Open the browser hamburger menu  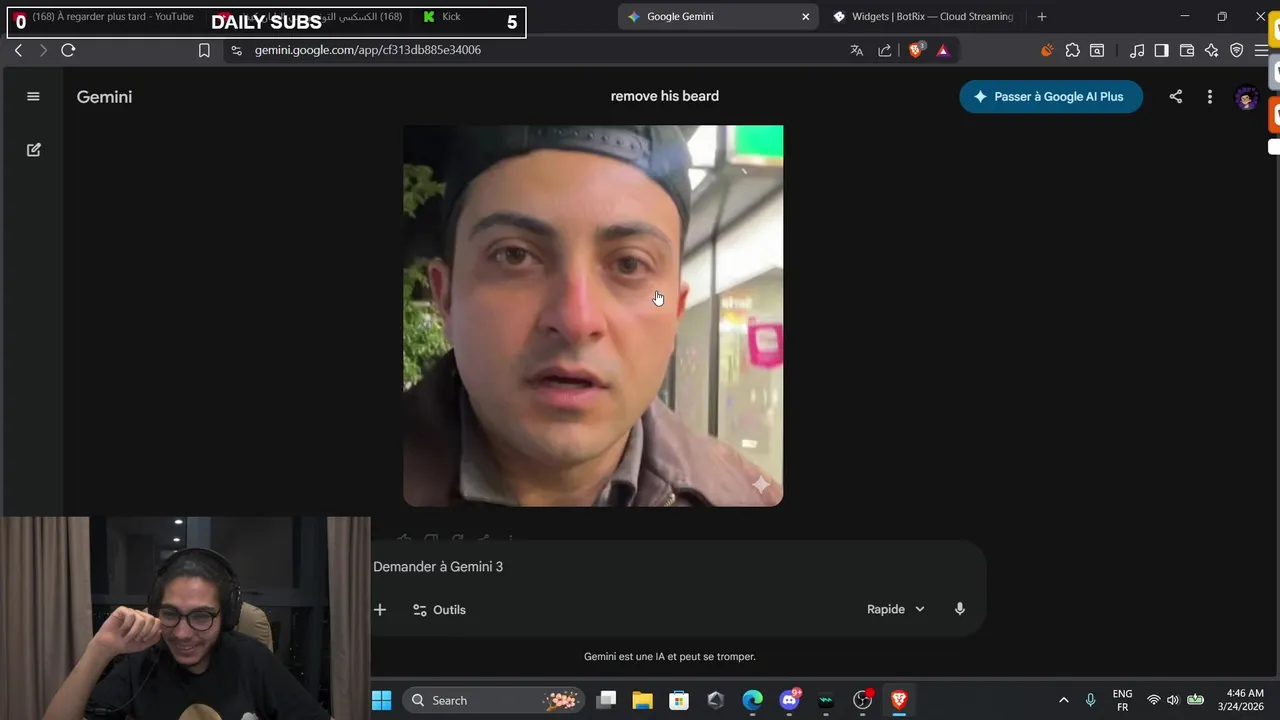point(1262,50)
